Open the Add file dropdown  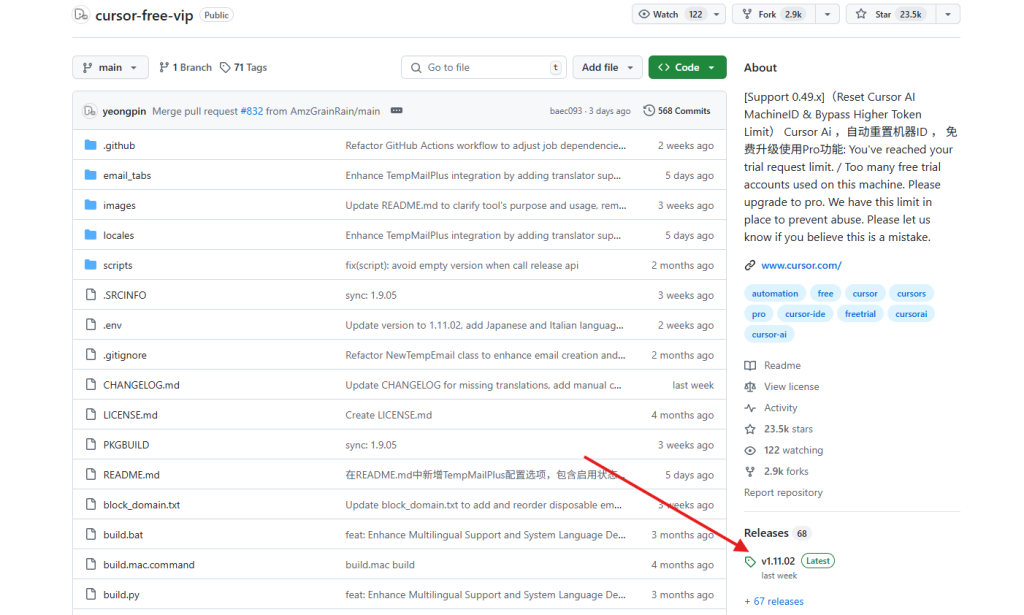tap(607, 67)
